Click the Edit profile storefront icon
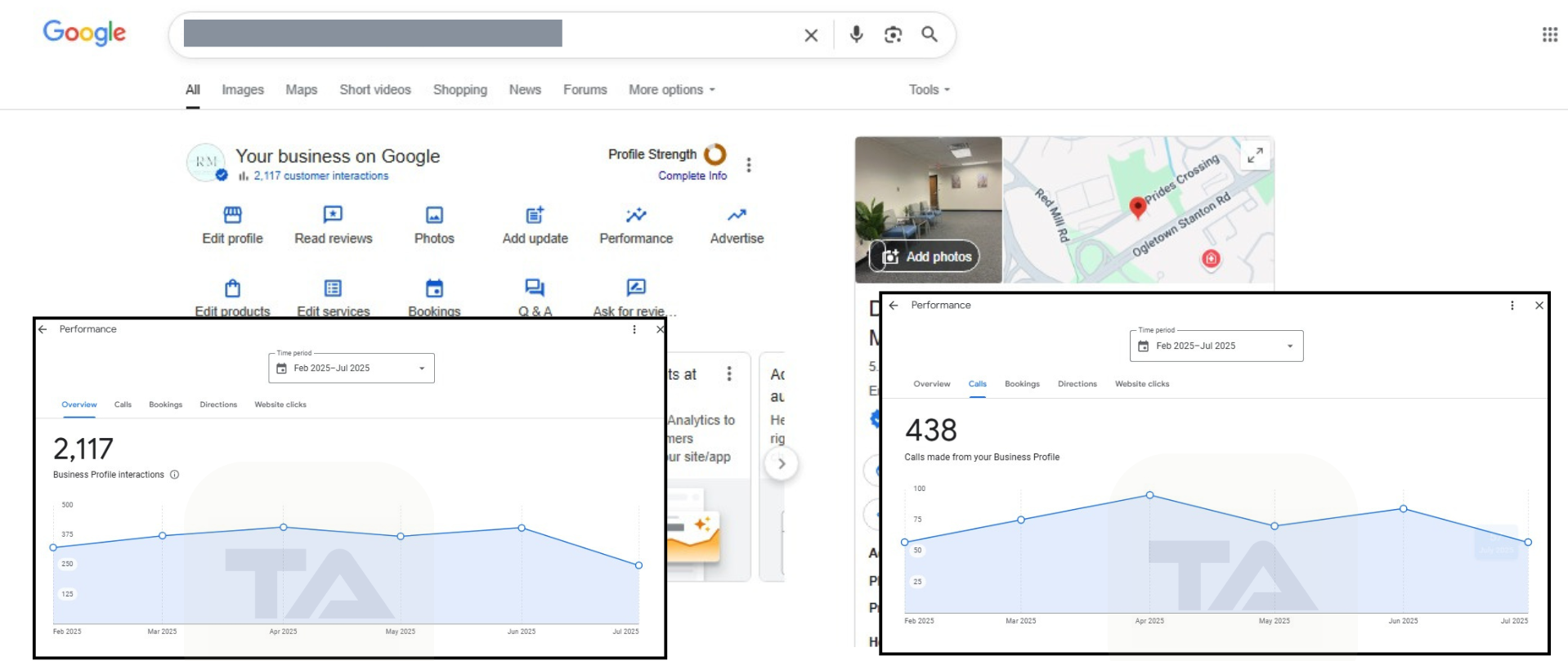1568x661 pixels. pyautogui.click(x=232, y=215)
